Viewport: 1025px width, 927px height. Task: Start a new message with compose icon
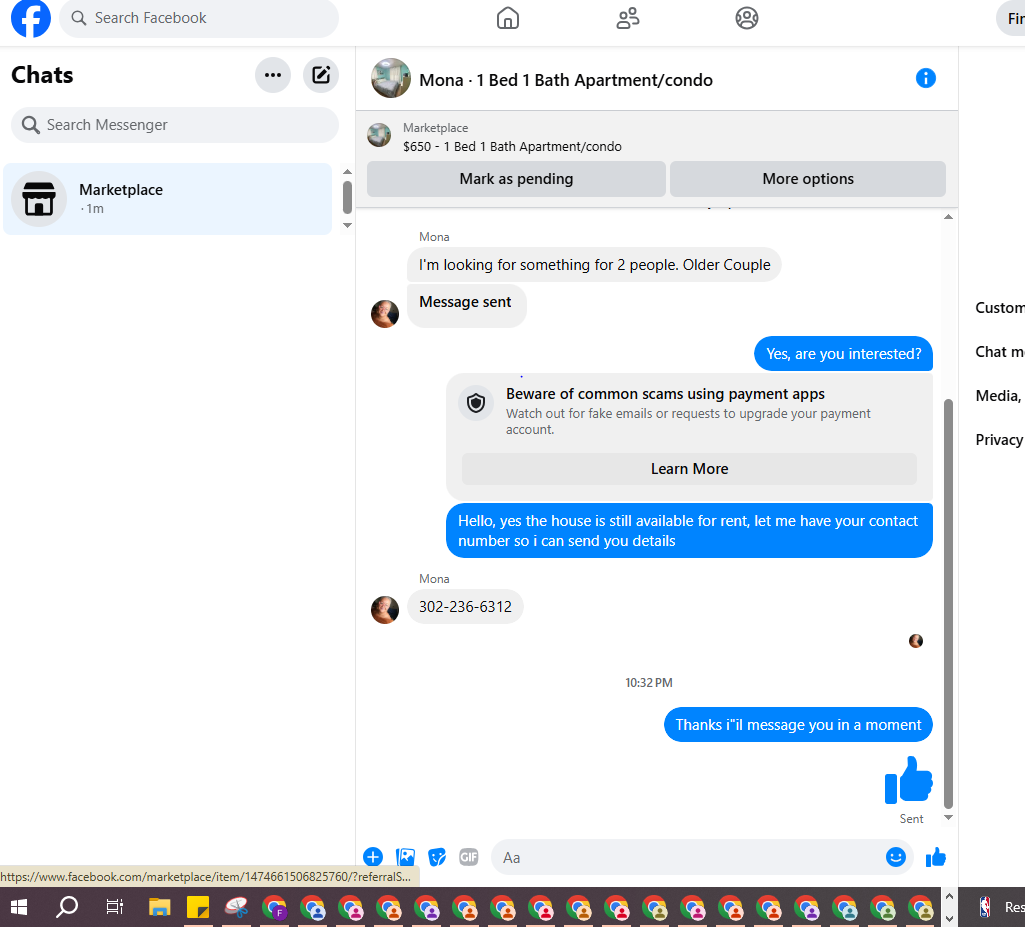pos(321,75)
